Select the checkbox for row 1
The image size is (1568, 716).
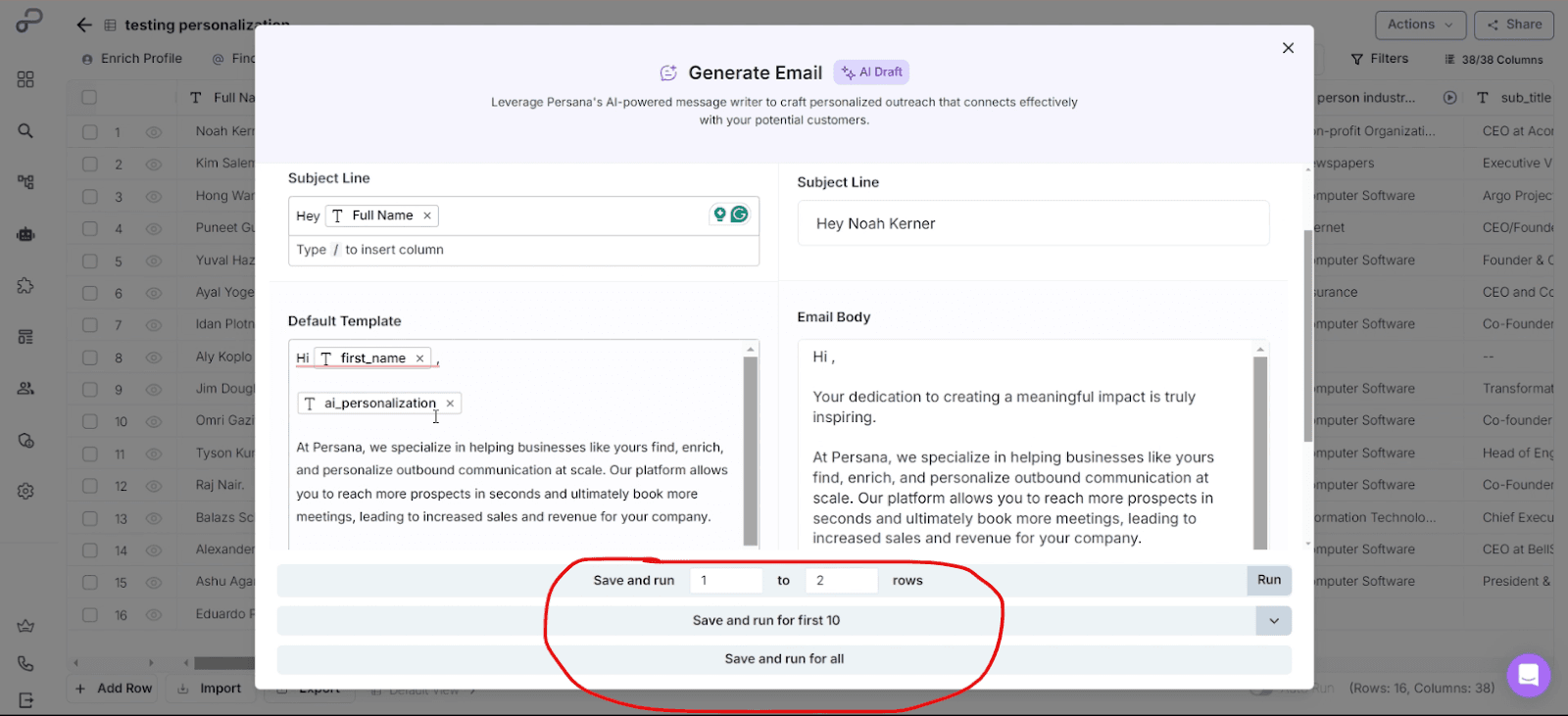tap(89, 132)
